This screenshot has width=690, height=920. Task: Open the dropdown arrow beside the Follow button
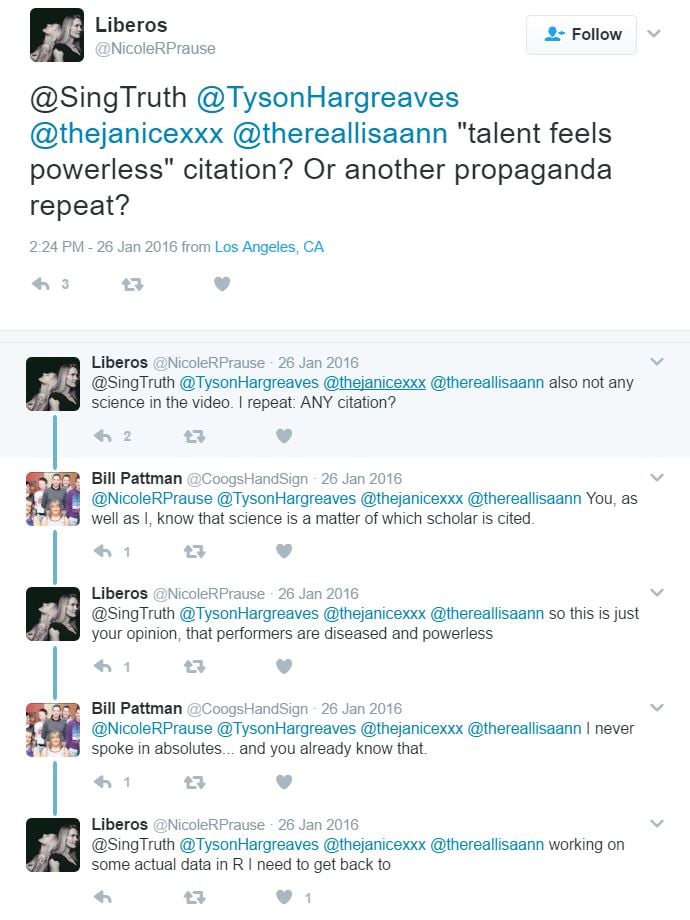654,34
